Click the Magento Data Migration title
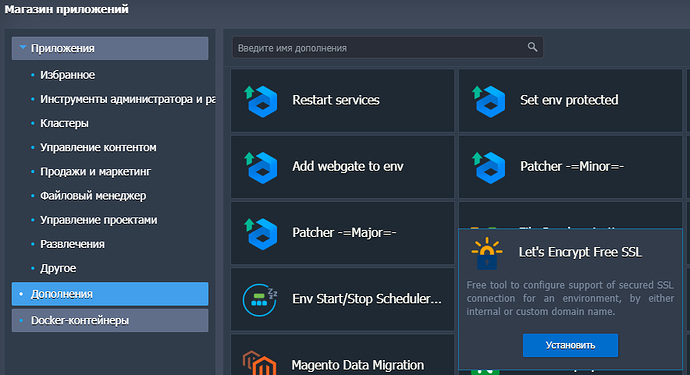This screenshot has width=690, height=375. click(358, 365)
